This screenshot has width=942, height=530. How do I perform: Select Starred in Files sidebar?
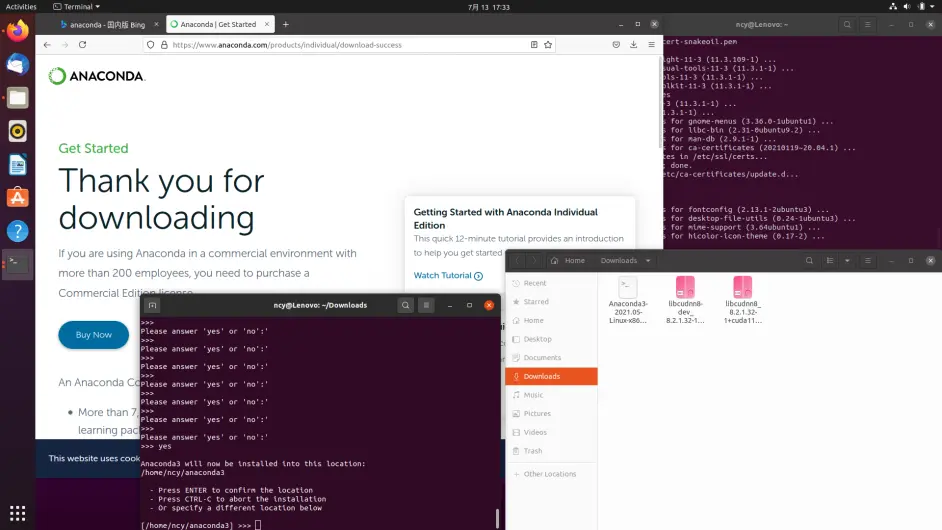point(552,302)
